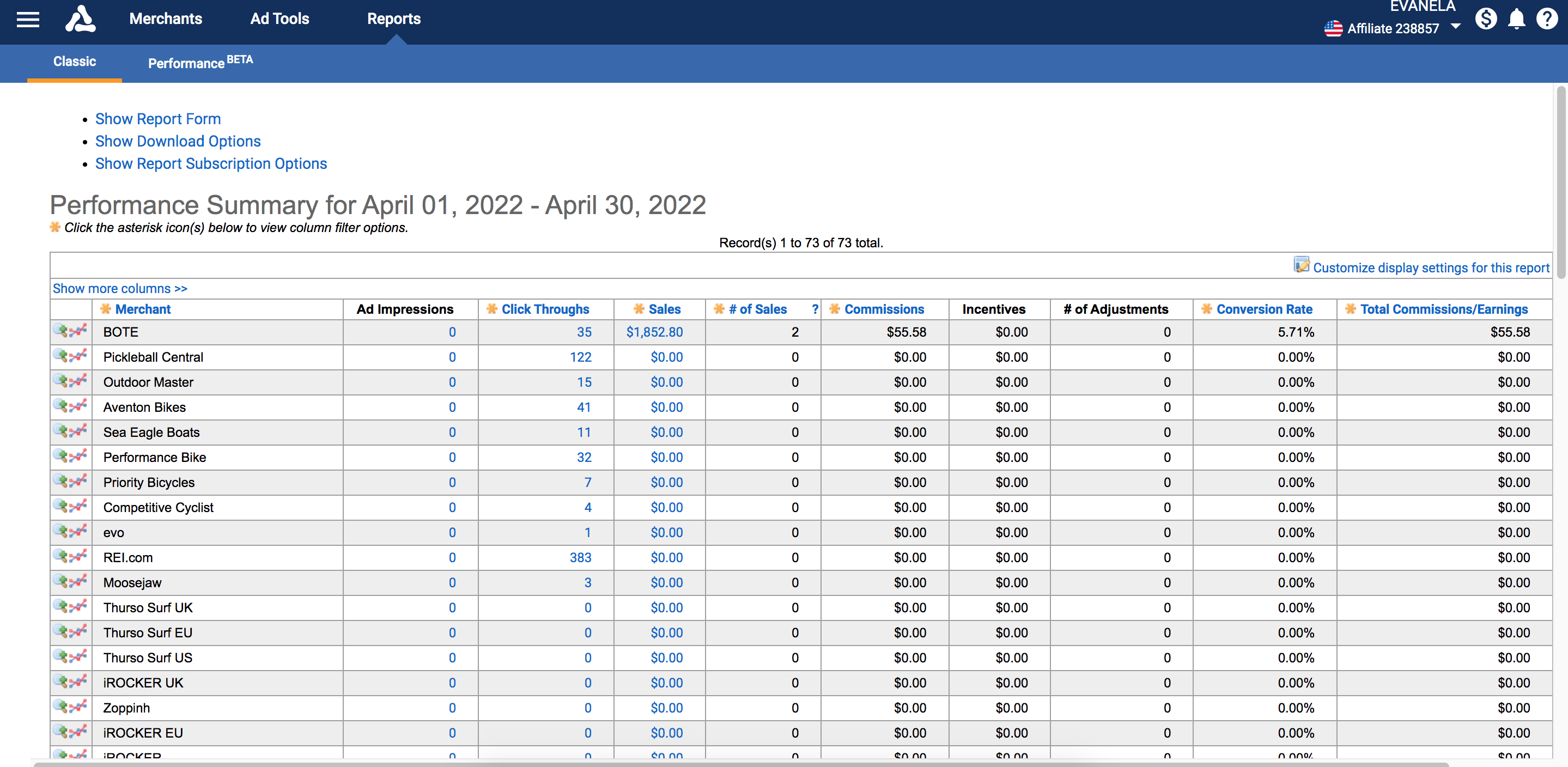Expand the Show Report Form section
1568x767 pixels.
pos(158,119)
